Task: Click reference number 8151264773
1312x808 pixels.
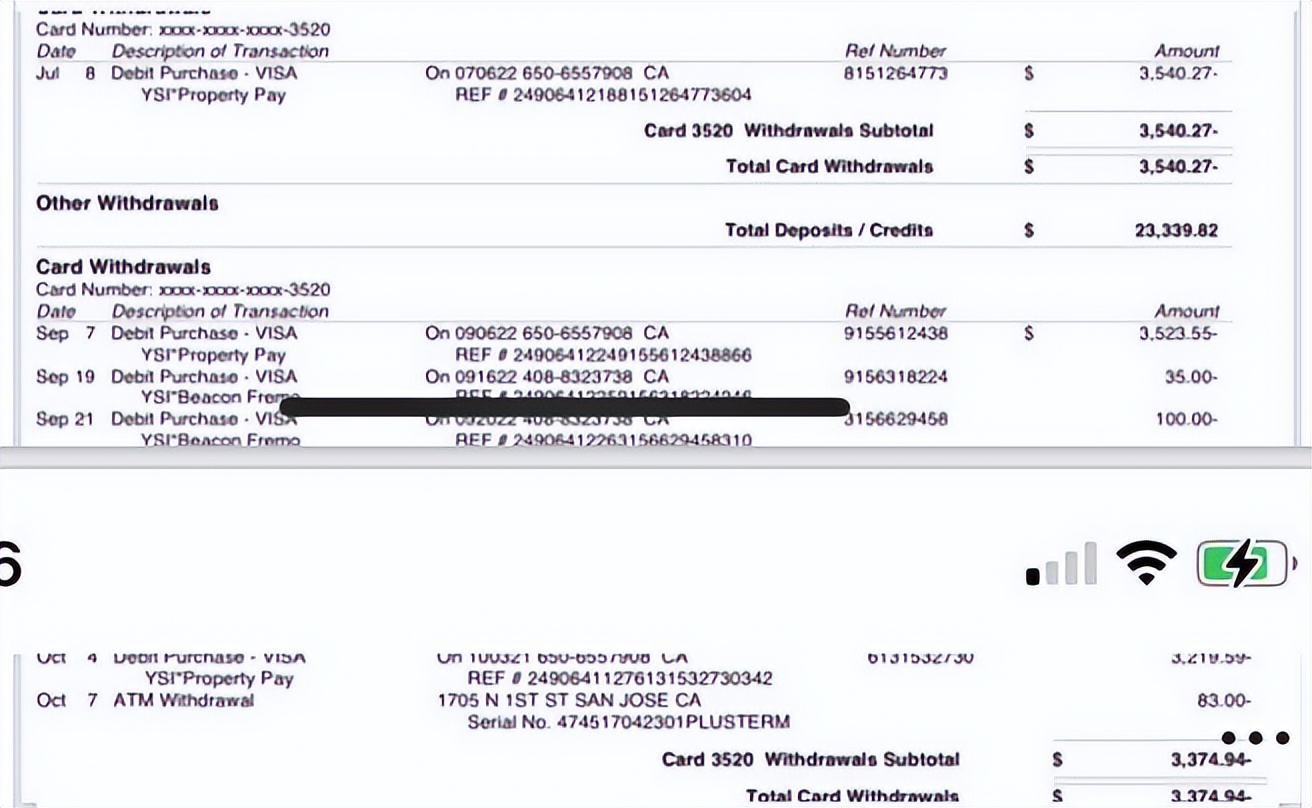Action: pos(896,73)
